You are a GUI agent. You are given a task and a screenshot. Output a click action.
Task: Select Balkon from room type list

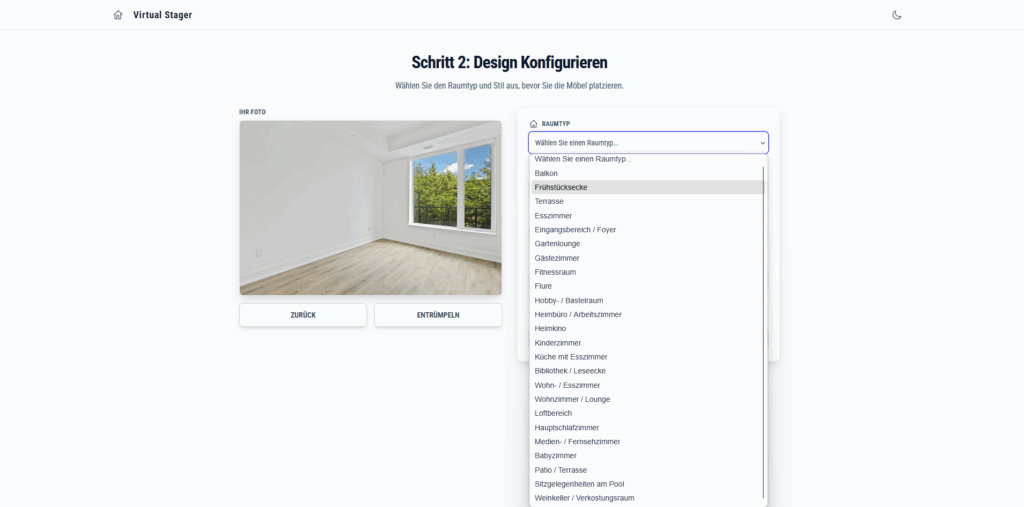pyautogui.click(x=547, y=173)
